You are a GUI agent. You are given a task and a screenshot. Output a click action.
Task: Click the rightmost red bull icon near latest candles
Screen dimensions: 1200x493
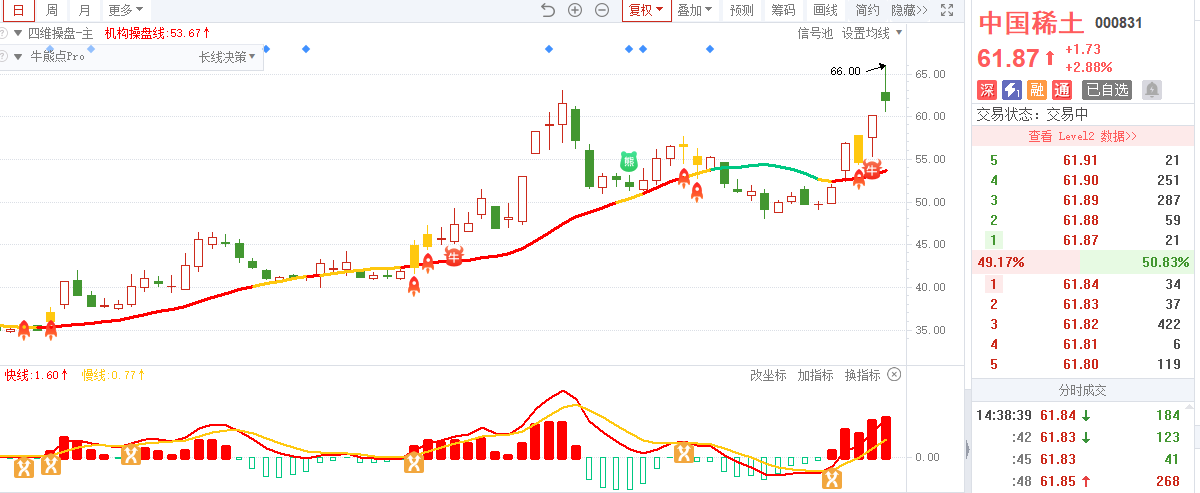click(x=872, y=171)
